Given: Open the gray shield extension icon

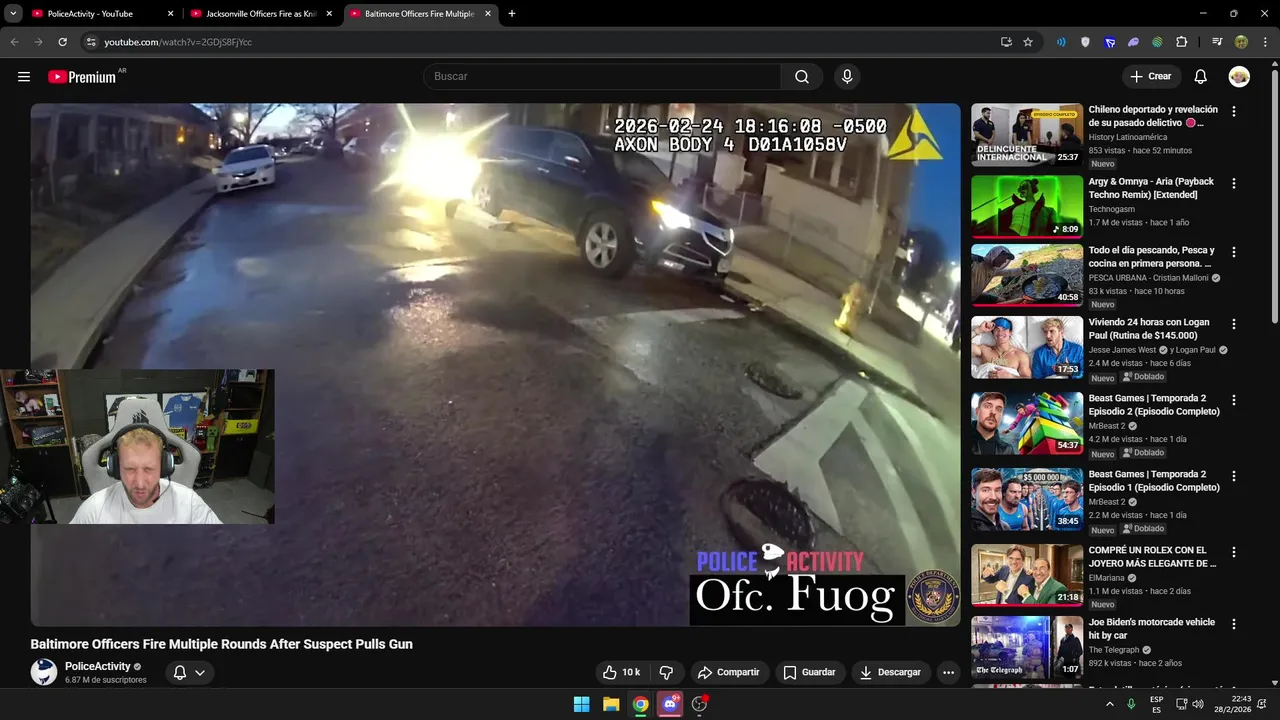Looking at the screenshot, I should pyautogui.click(x=1085, y=42).
